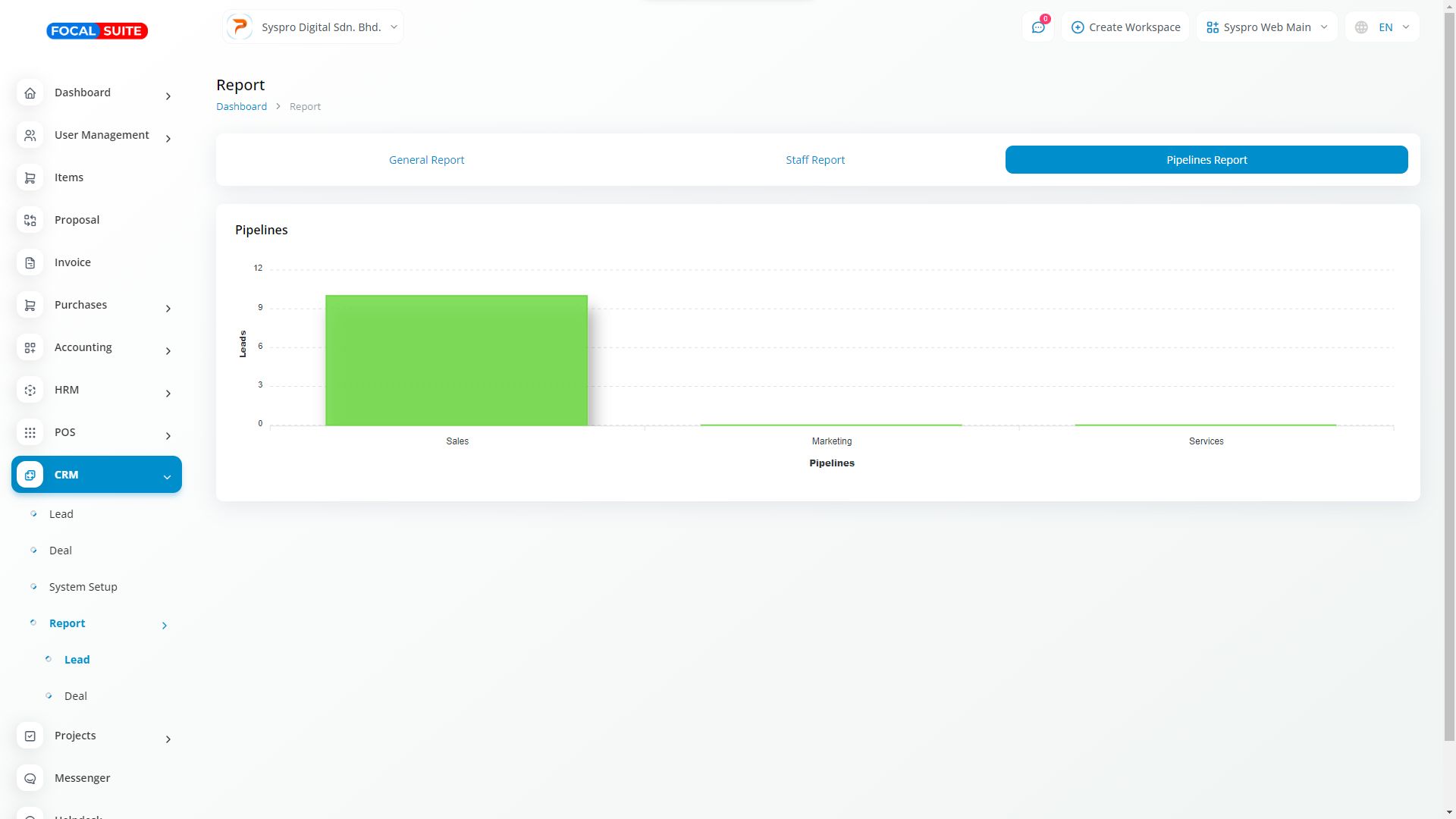
Task: Click the Invoice document icon
Action: tap(30, 263)
